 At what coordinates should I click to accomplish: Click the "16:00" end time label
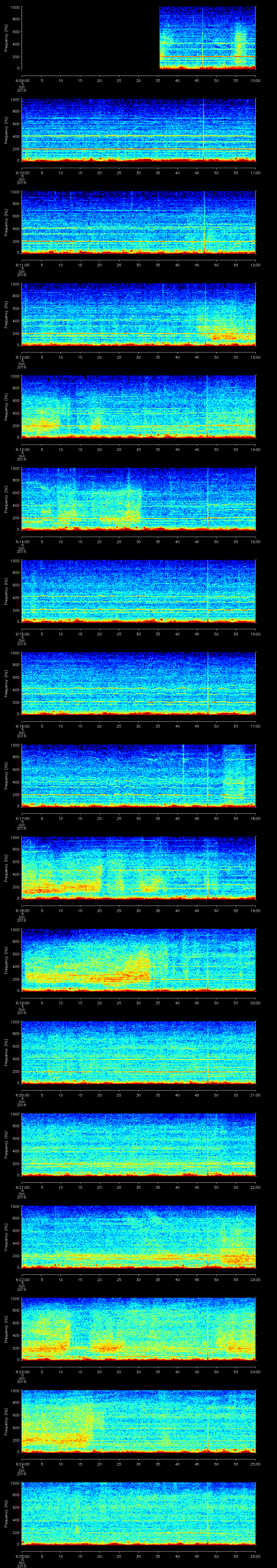coord(256,634)
